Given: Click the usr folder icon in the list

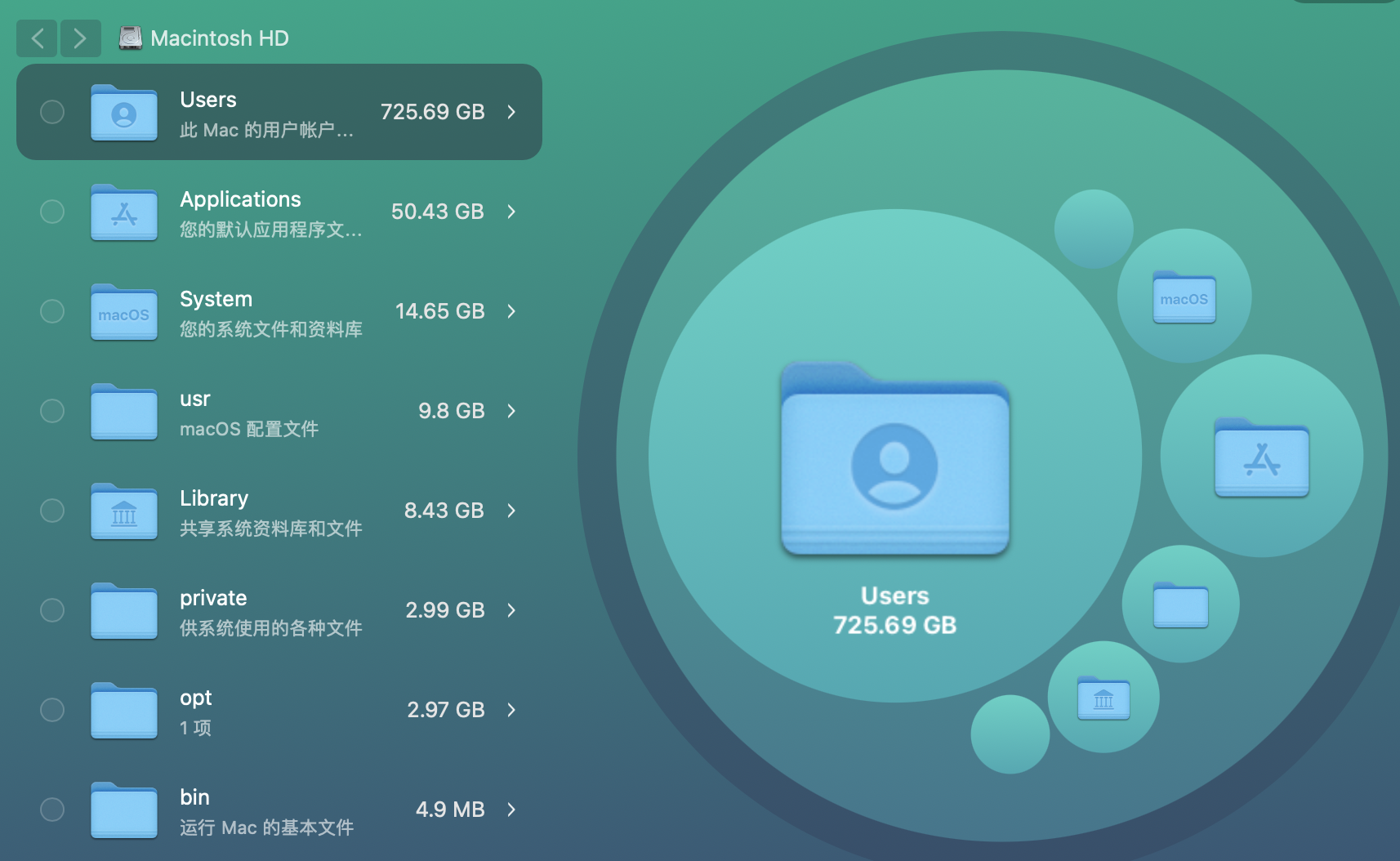Looking at the screenshot, I should [x=124, y=411].
